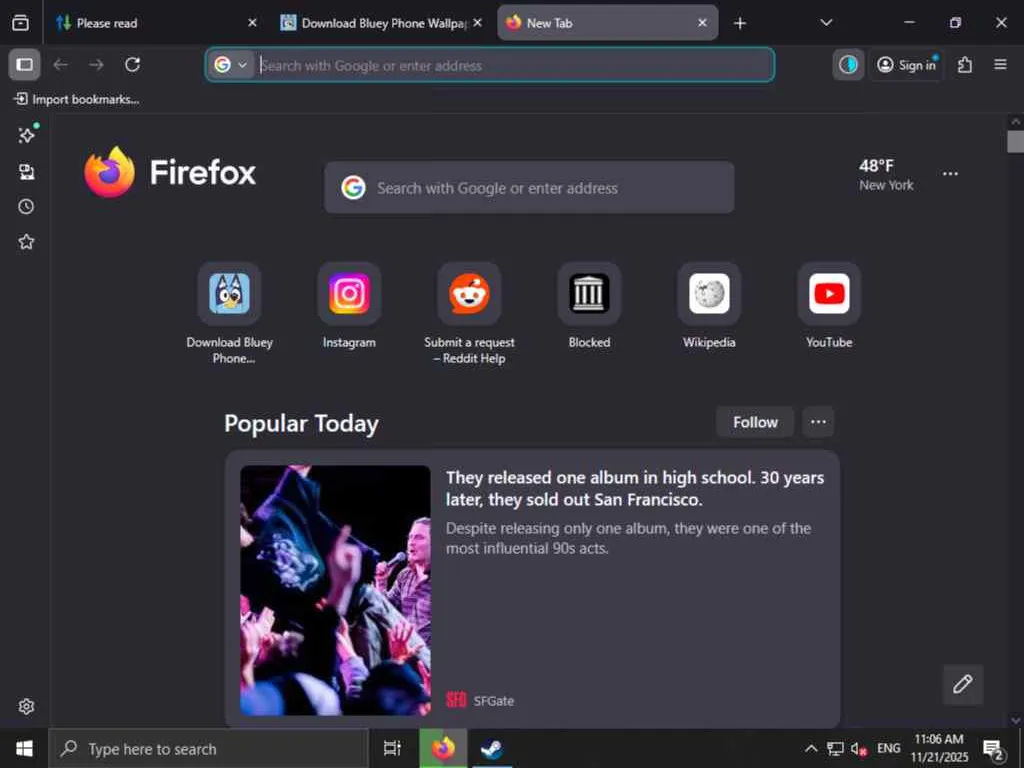Screen dimensions: 1024x768
Task: Show hidden system tray icons
Action: 810,748
